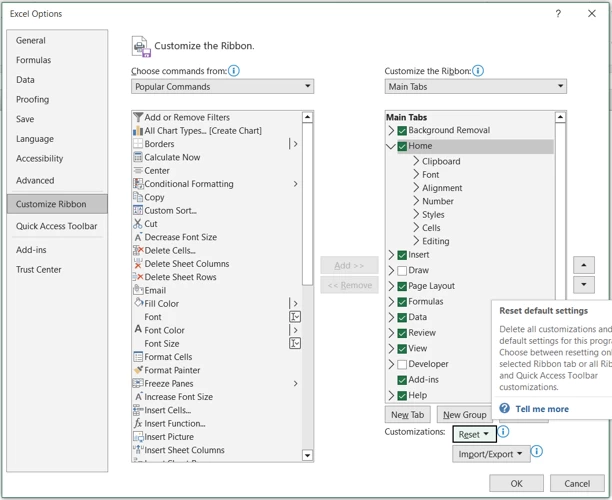This screenshot has width=612, height=500.
Task: Choose the Cut scissors icon command
Action: click(x=138, y=224)
